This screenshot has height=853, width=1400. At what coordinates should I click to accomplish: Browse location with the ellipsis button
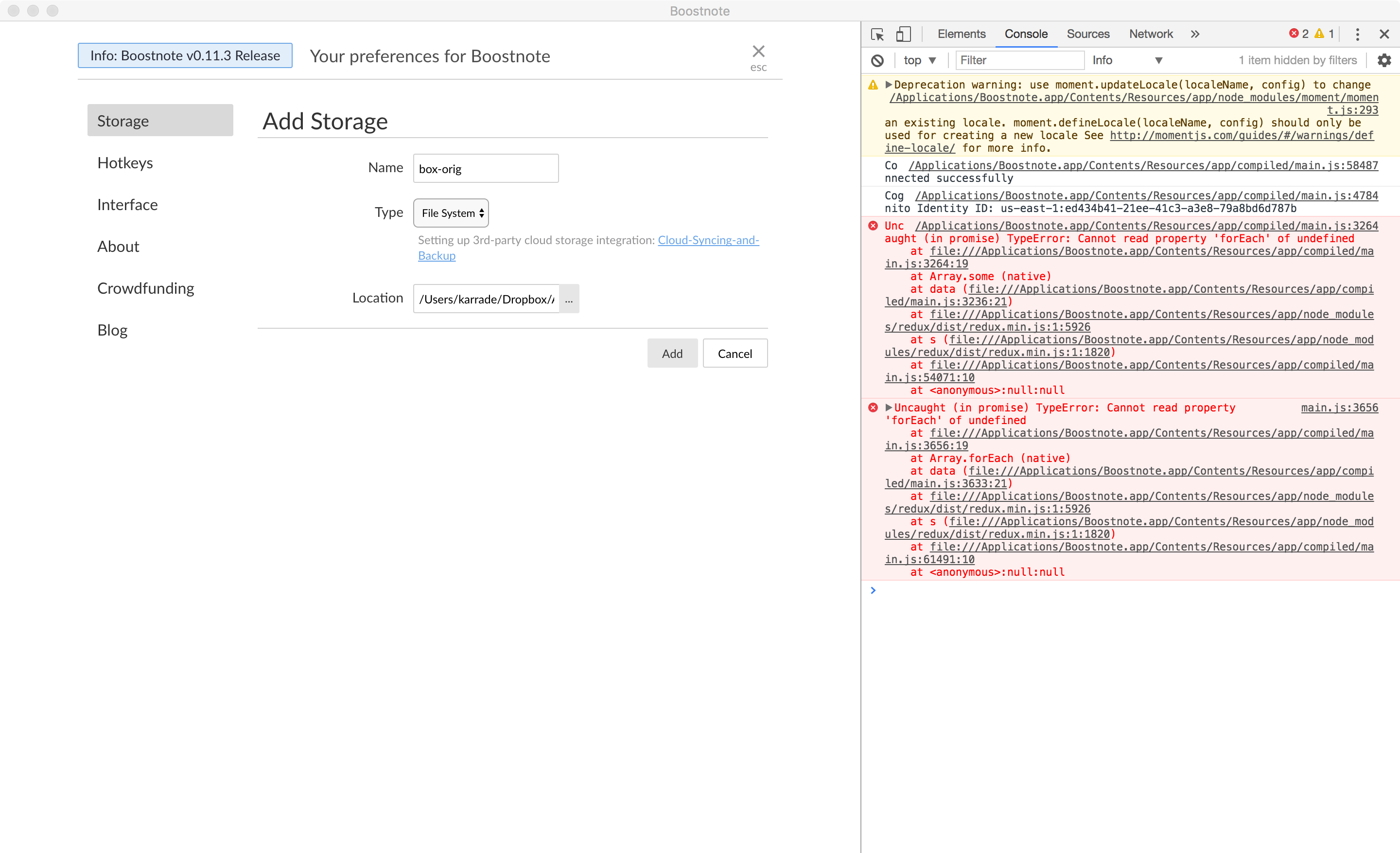(x=569, y=299)
